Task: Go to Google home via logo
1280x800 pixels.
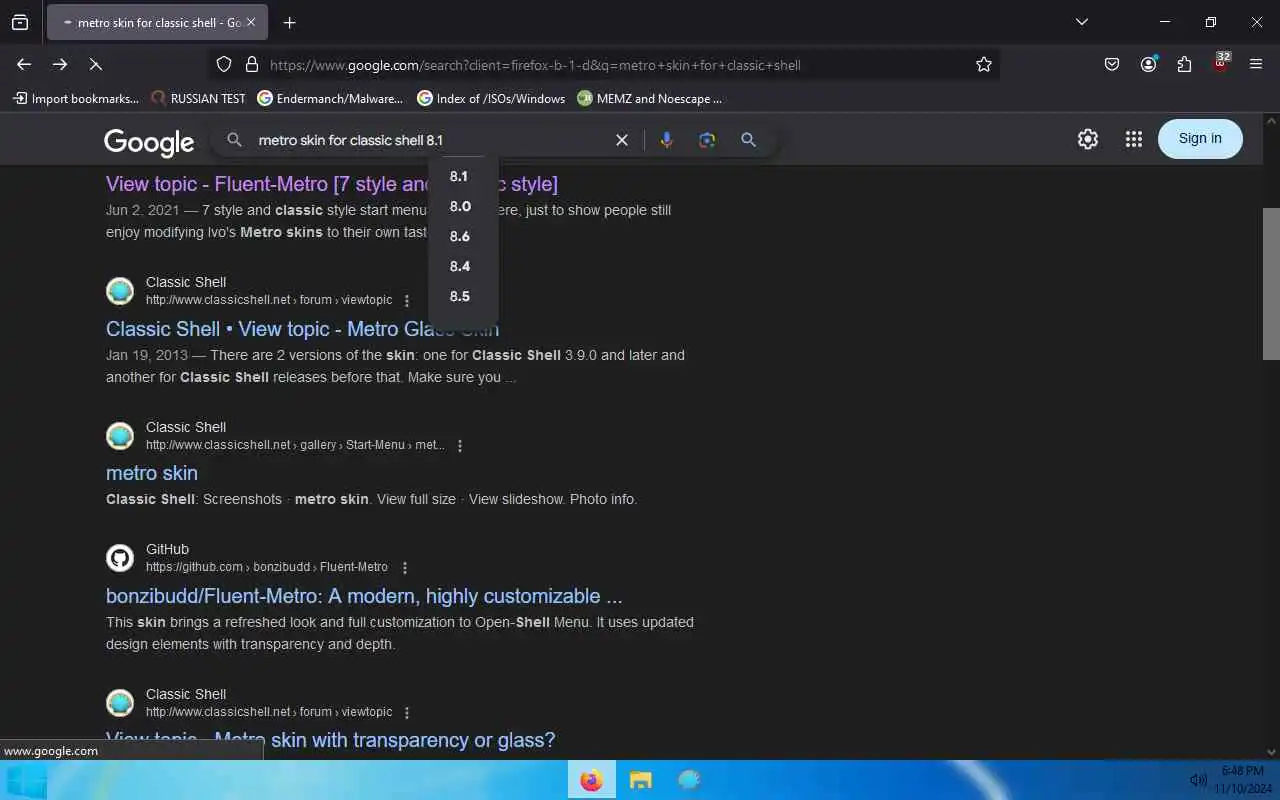Action: [149, 141]
